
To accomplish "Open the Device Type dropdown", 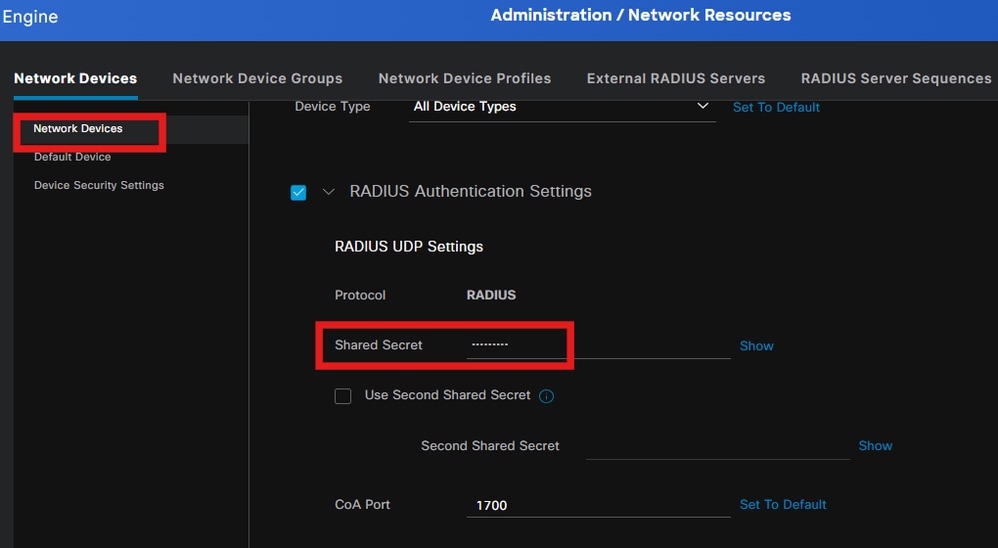I will point(562,107).
